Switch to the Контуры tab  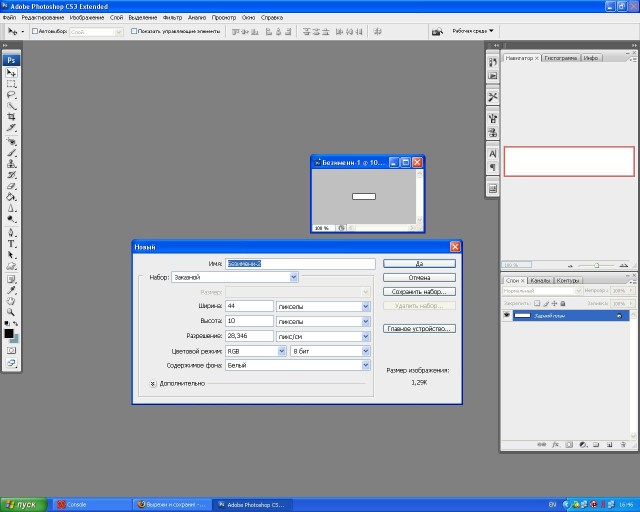567,280
